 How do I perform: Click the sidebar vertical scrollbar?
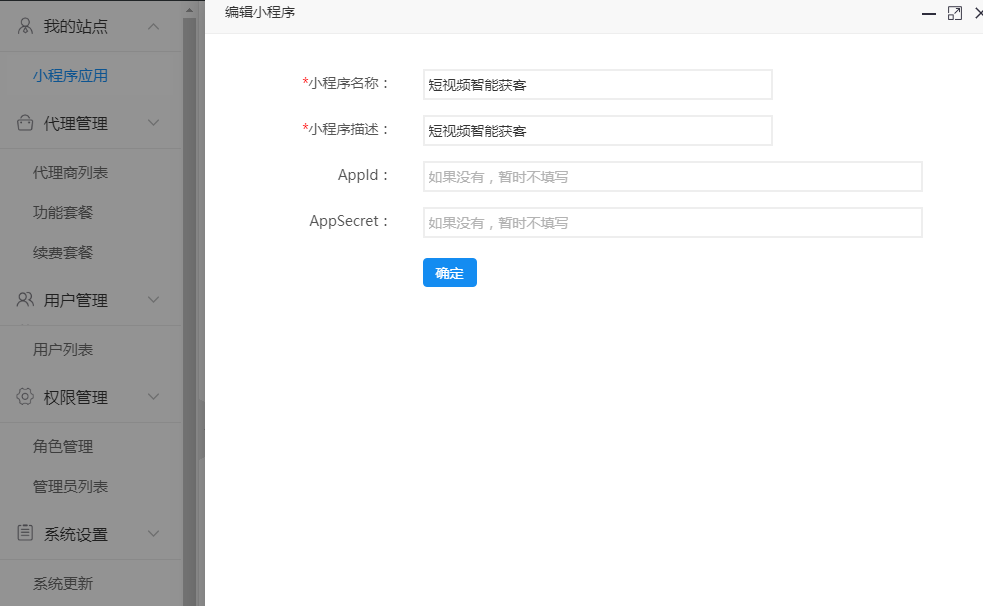pyautogui.click(x=189, y=310)
